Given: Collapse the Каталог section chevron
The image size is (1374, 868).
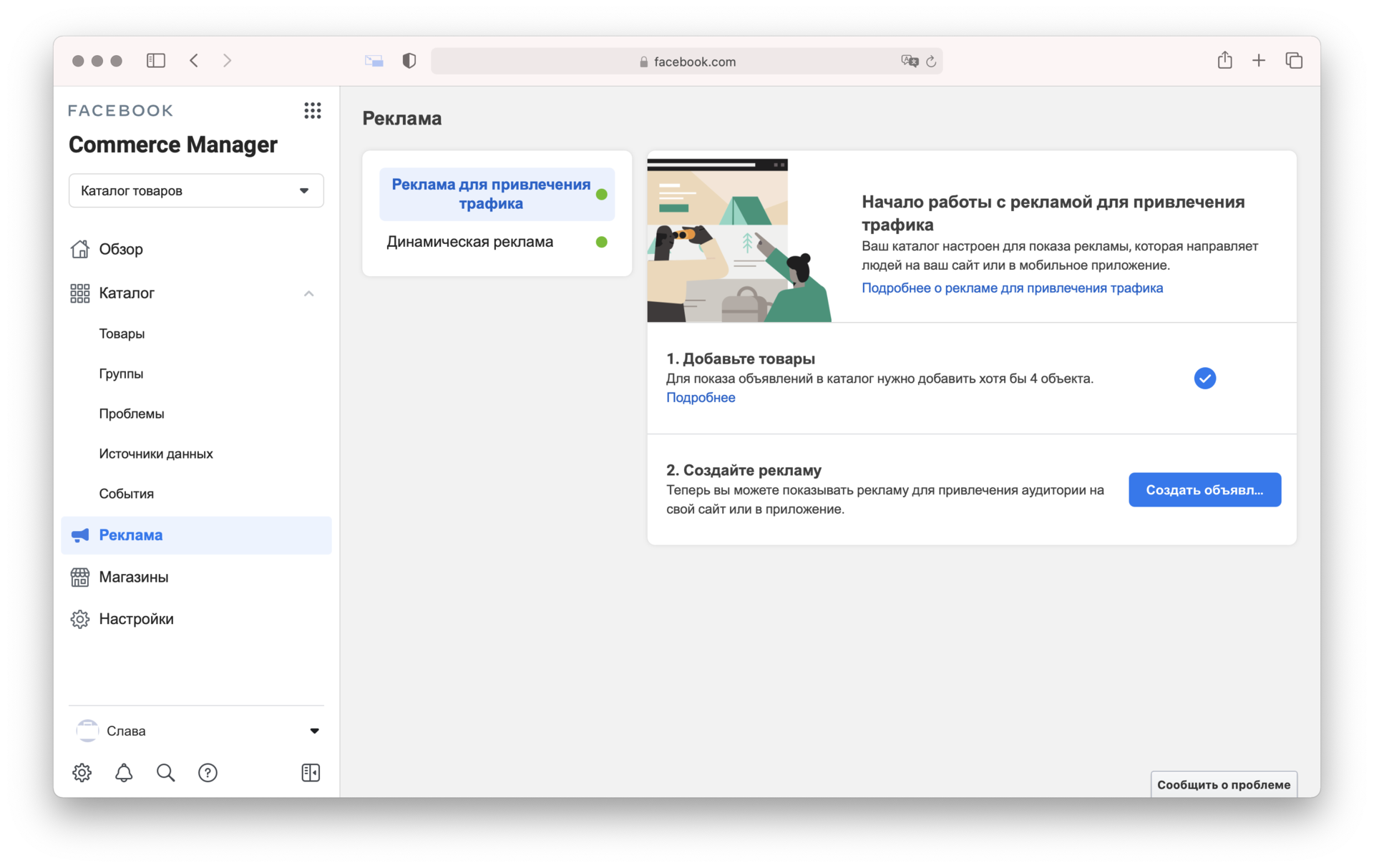Looking at the screenshot, I should click(308, 293).
